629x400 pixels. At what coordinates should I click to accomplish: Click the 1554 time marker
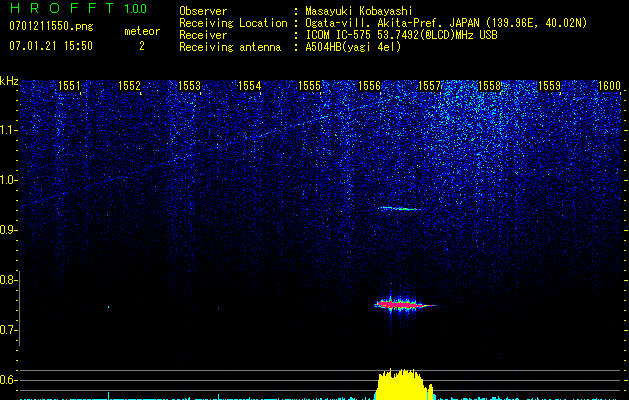(x=250, y=86)
